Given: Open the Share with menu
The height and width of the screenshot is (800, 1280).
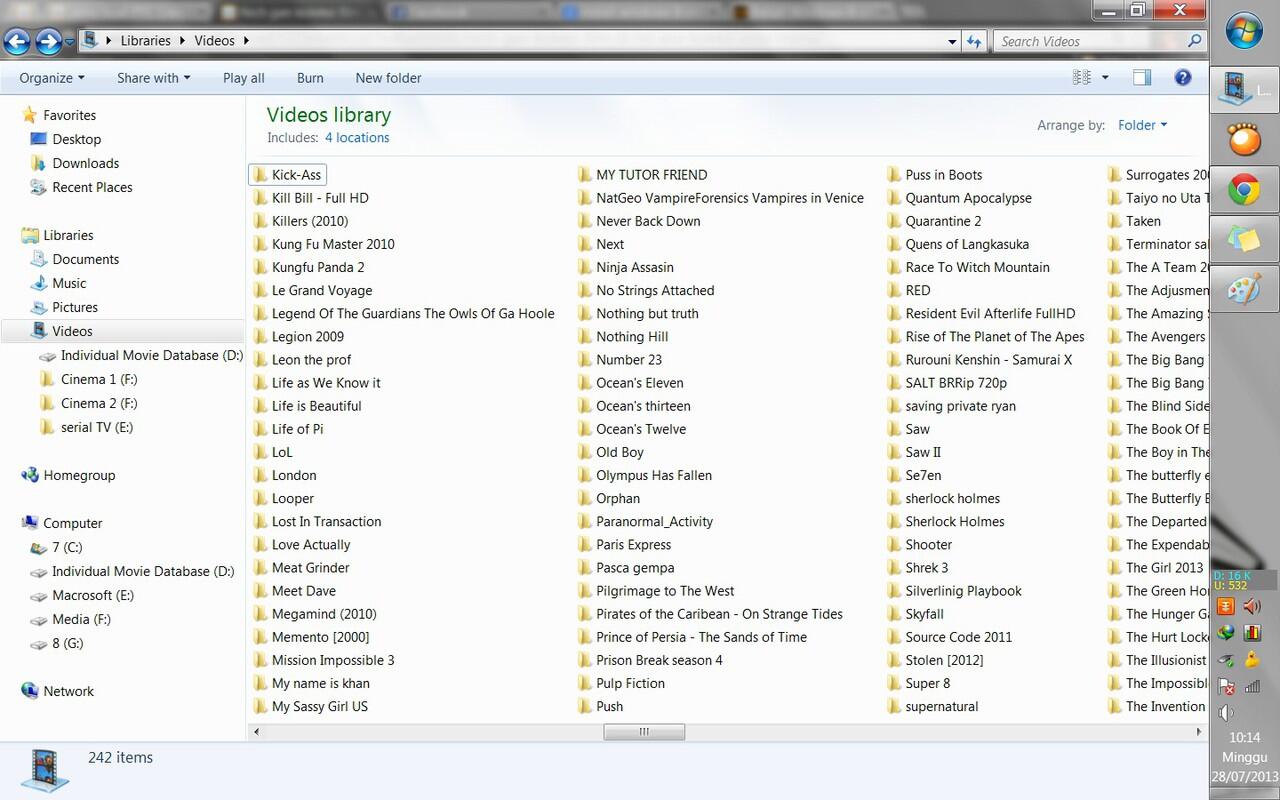Looking at the screenshot, I should click(153, 78).
